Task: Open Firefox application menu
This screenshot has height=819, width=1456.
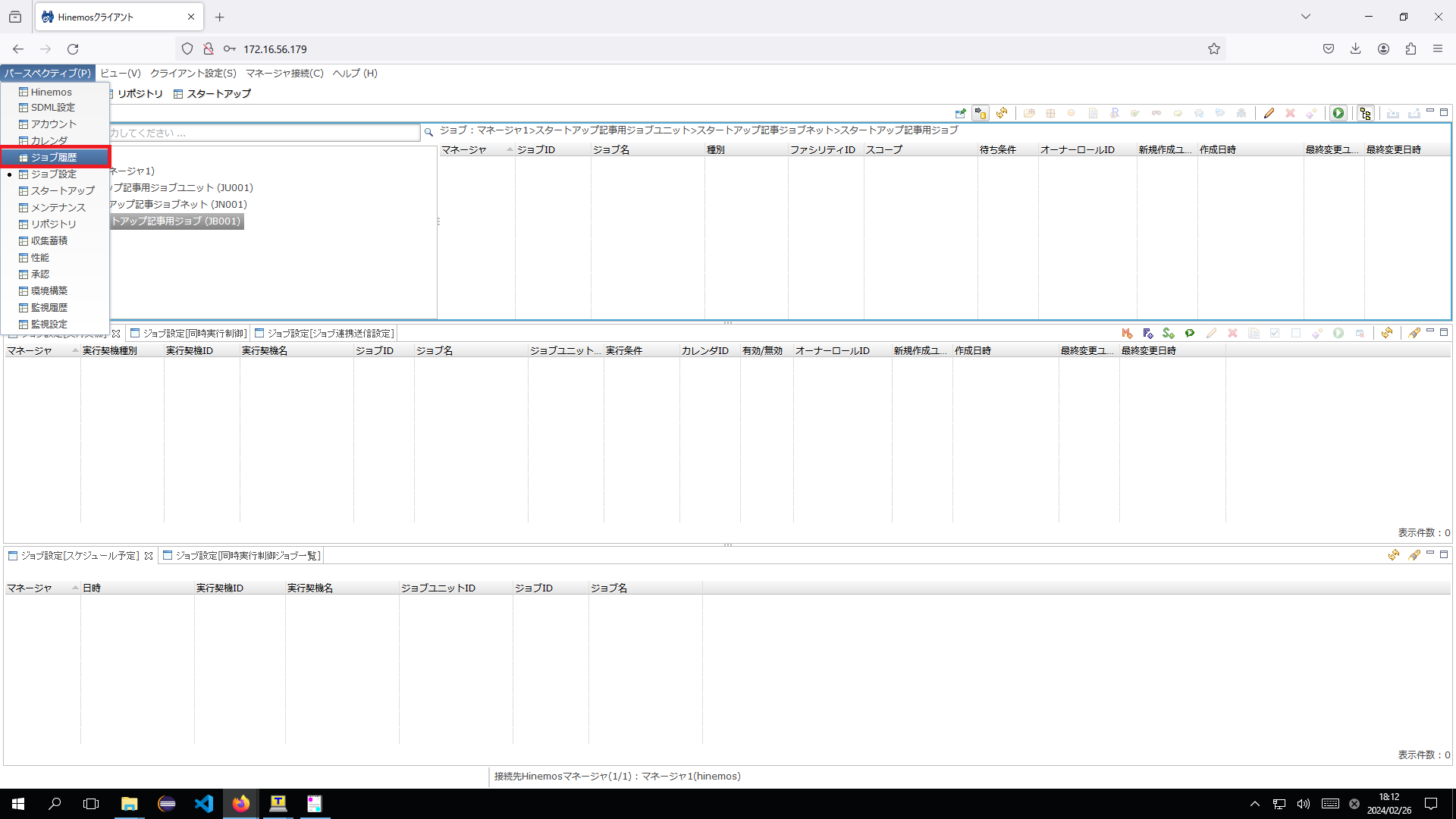Action: point(1438,49)
